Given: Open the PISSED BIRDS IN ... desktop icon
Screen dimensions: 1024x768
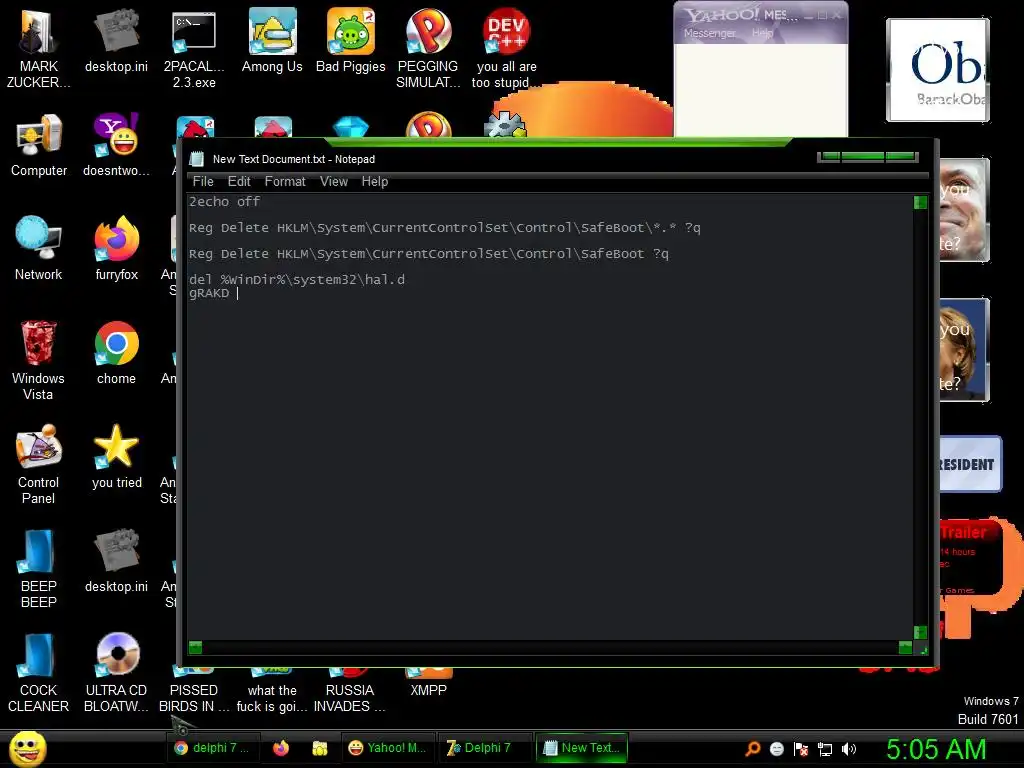Looking at the screenshot, I should coord(194,692).
